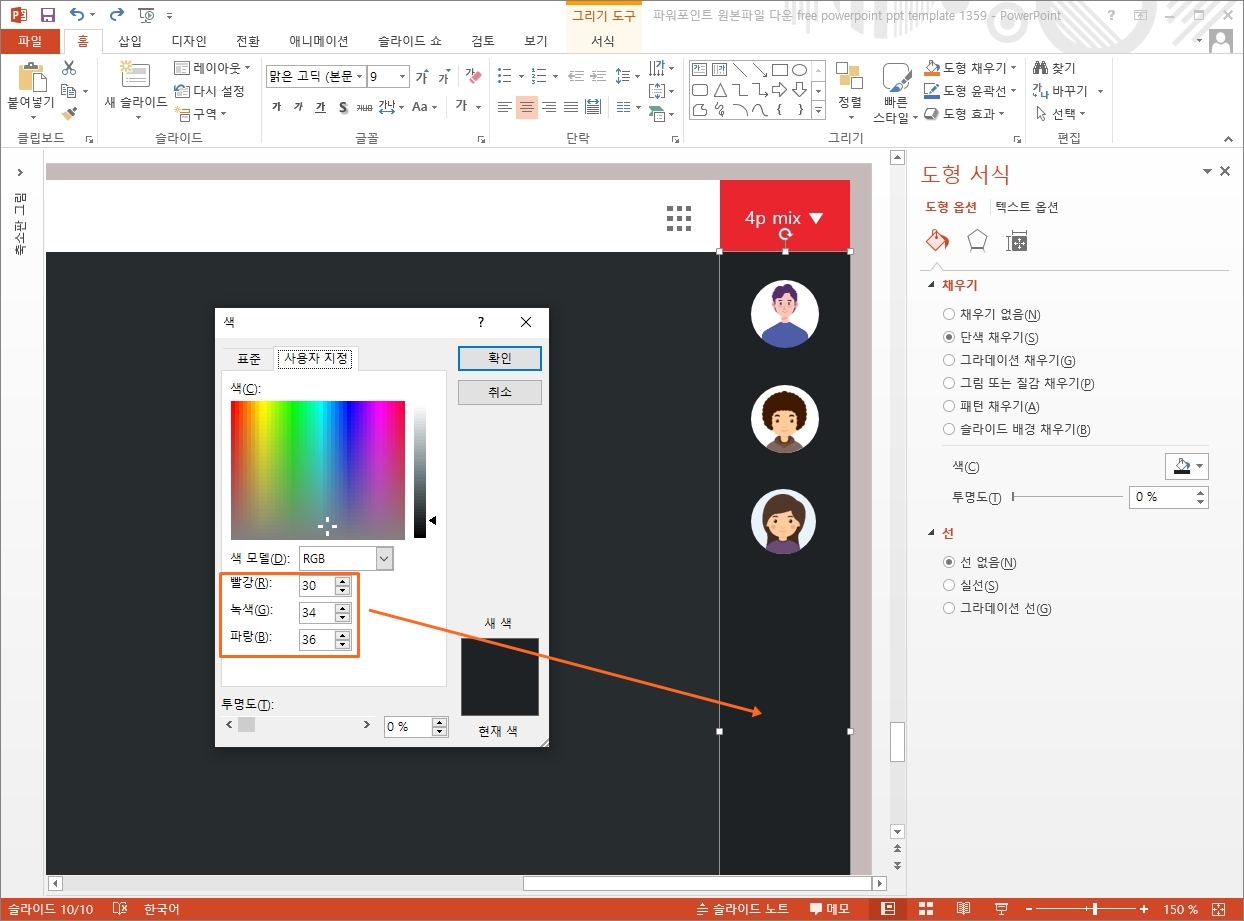Click the 확인 (OK) button in color dialog

click(x=500, y=358)
